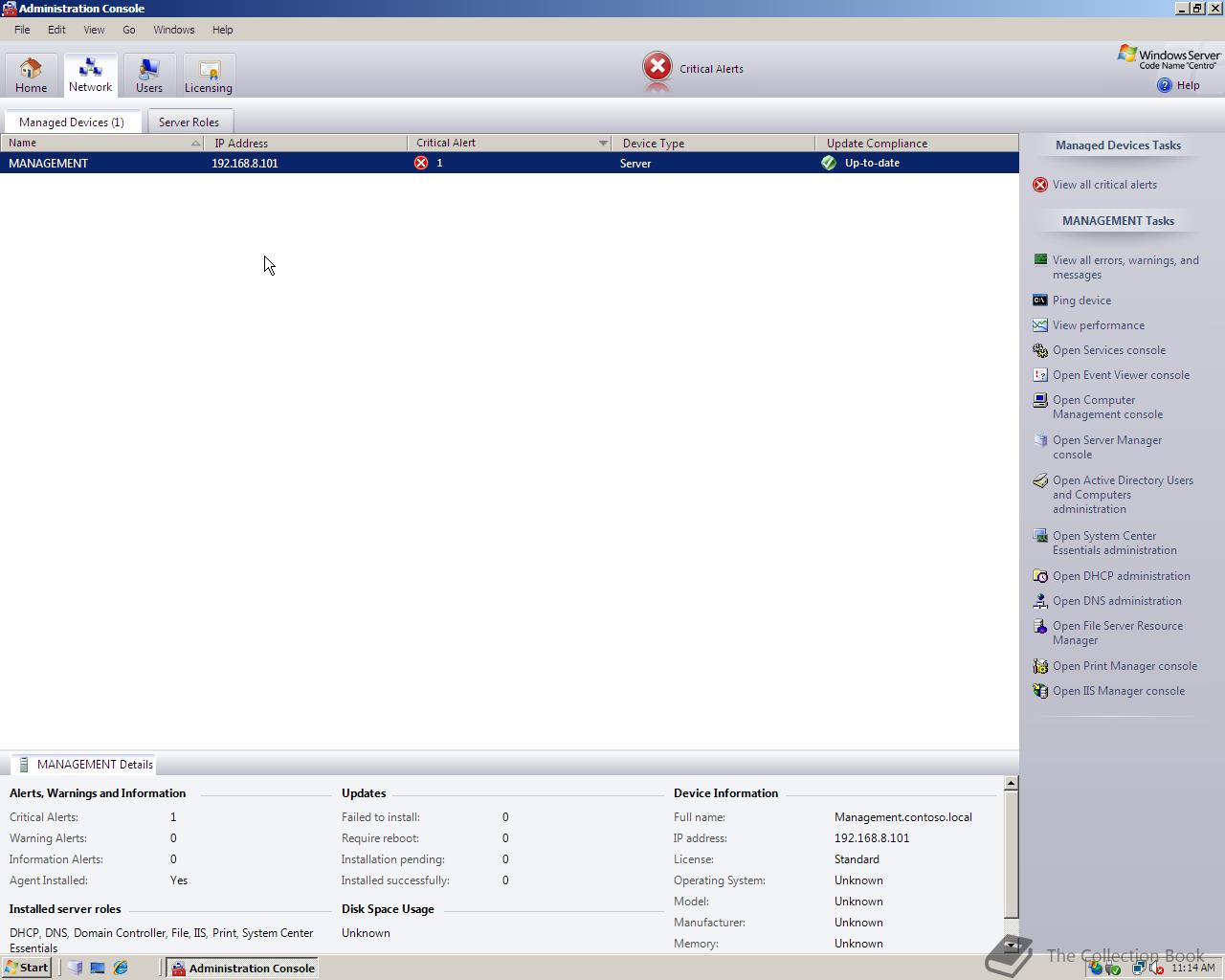Open the Licensing section icon
This screenshot has height=980, width=1225.
point(209,69)
